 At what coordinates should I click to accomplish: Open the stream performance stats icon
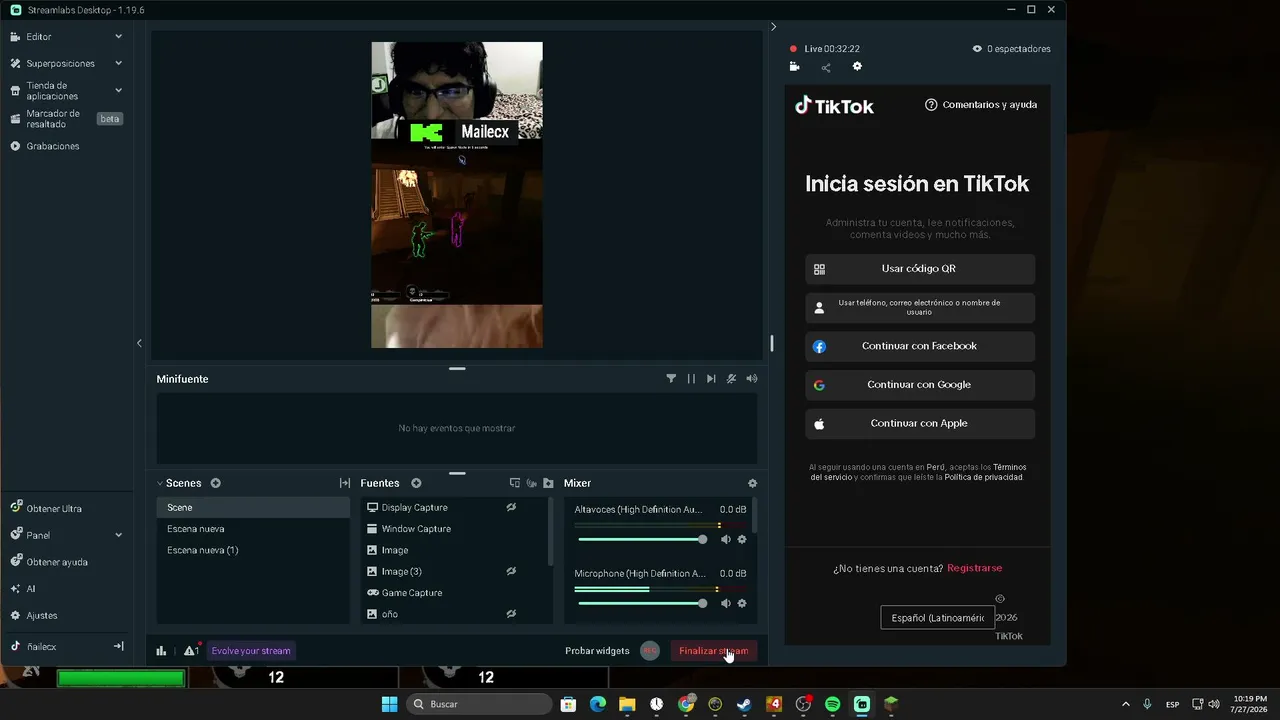161,651
